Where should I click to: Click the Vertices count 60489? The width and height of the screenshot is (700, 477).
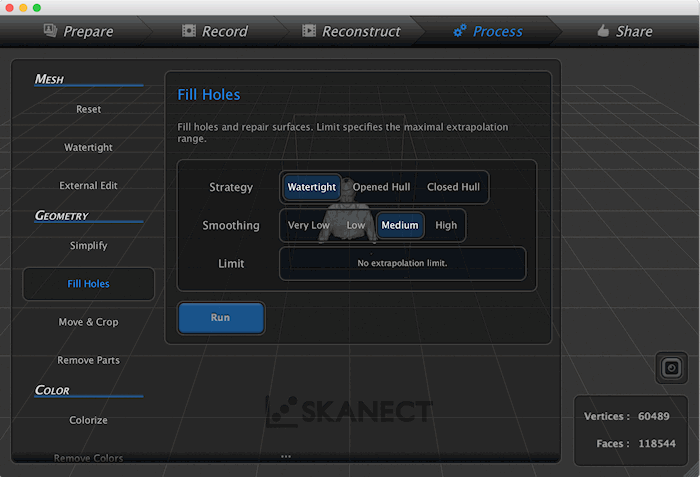click(654, 416)
